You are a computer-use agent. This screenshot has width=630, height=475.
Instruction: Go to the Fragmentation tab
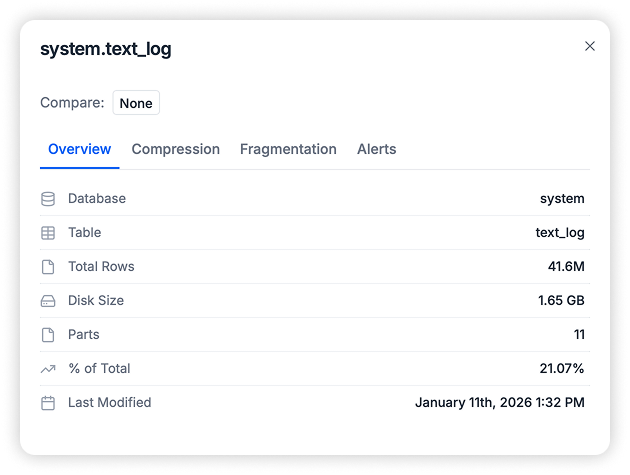[x=288, y=149]
